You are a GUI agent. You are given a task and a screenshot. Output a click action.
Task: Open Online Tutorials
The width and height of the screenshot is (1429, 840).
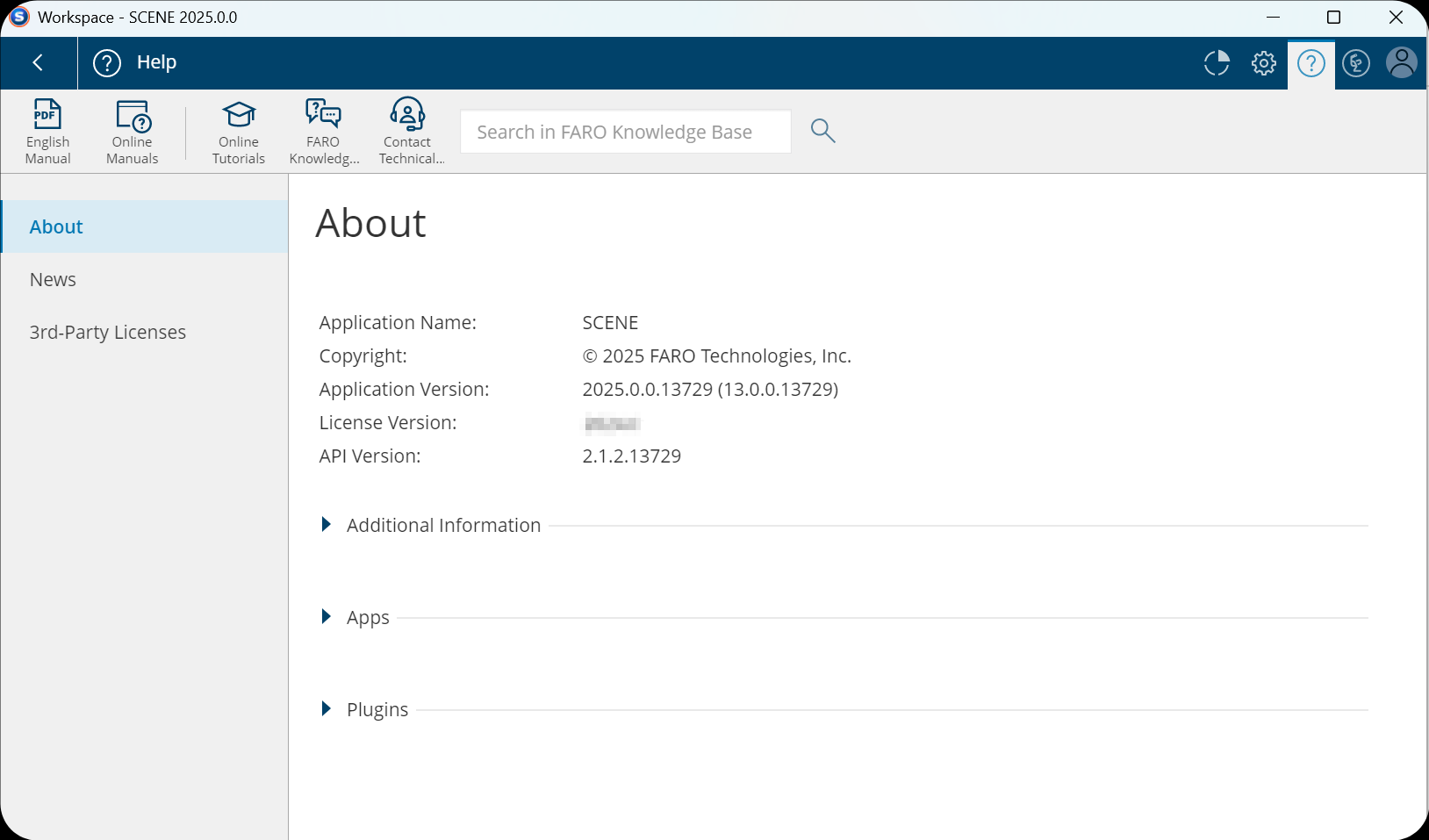239,132
